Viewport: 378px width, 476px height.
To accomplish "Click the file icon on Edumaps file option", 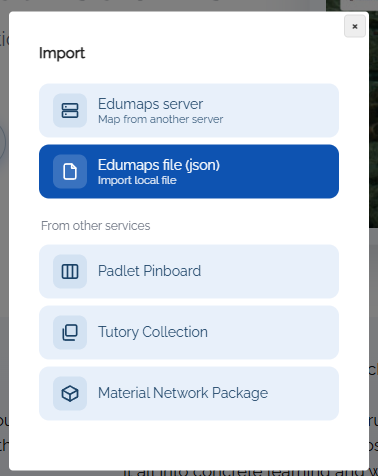I will tap(70, 172).
